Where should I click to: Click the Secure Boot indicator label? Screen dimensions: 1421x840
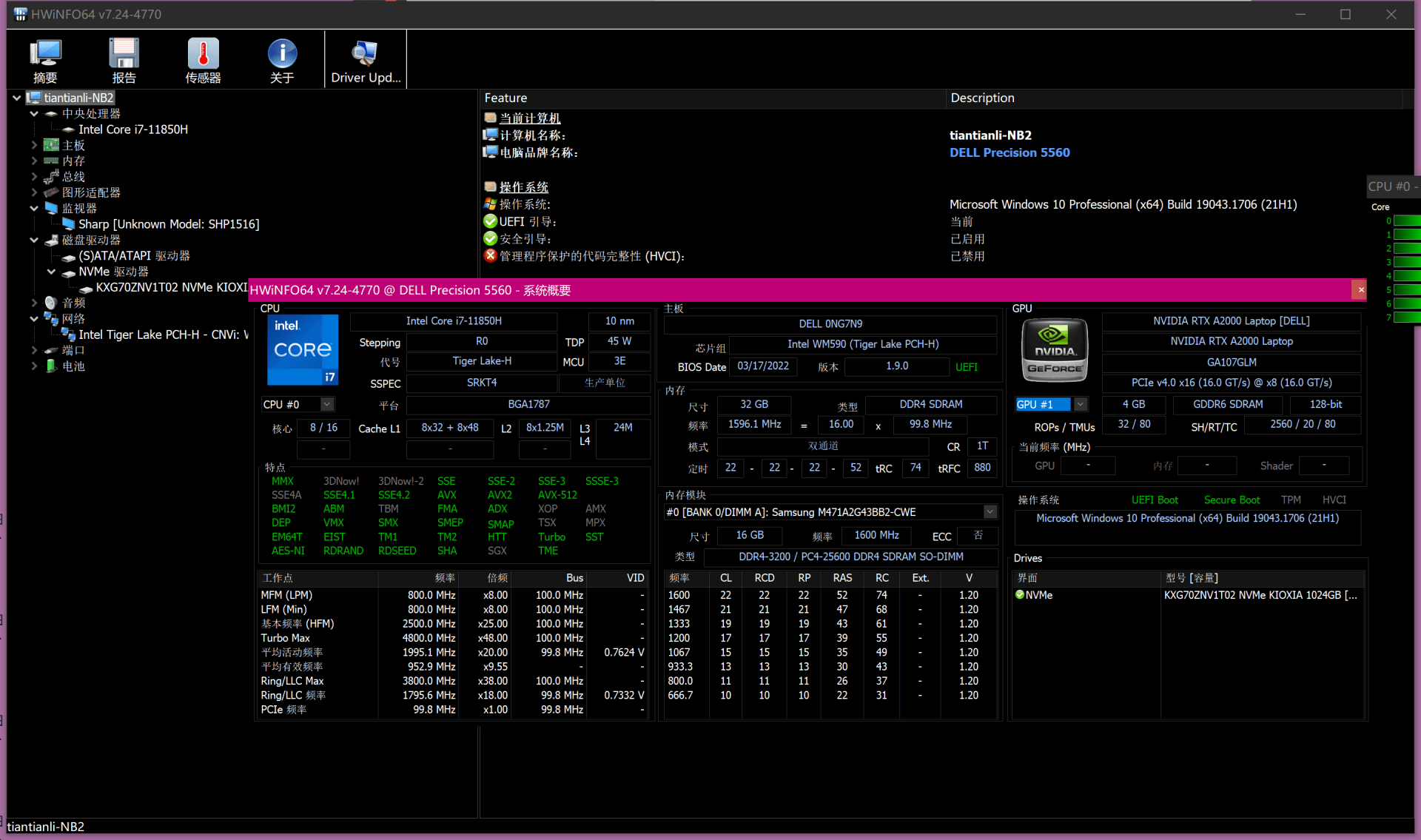pyautogui.click(x=1232, y=500)
